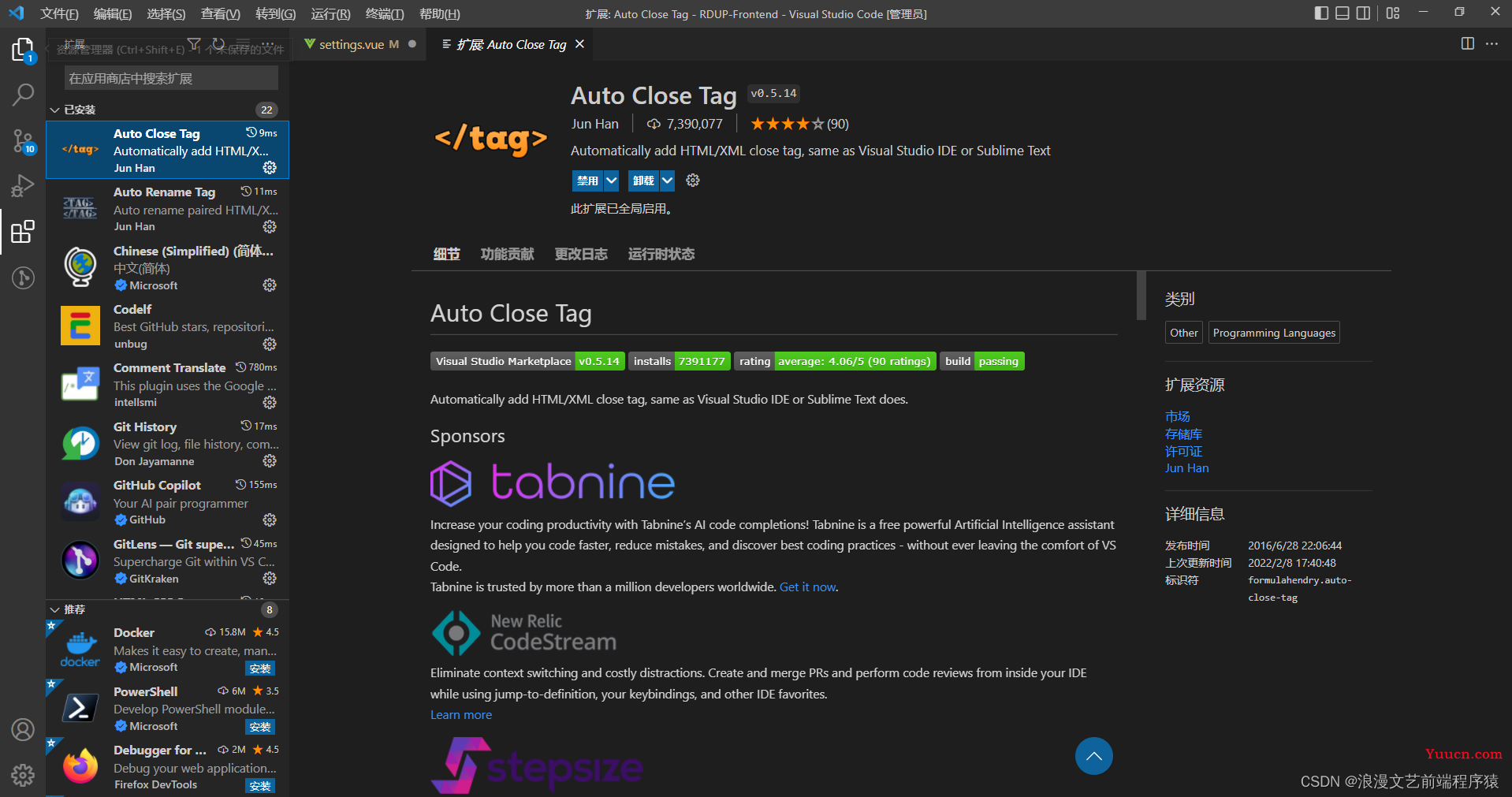1512x797 pixels.
Task: Open the Search view in activity bar
Action: pos(23,95)
